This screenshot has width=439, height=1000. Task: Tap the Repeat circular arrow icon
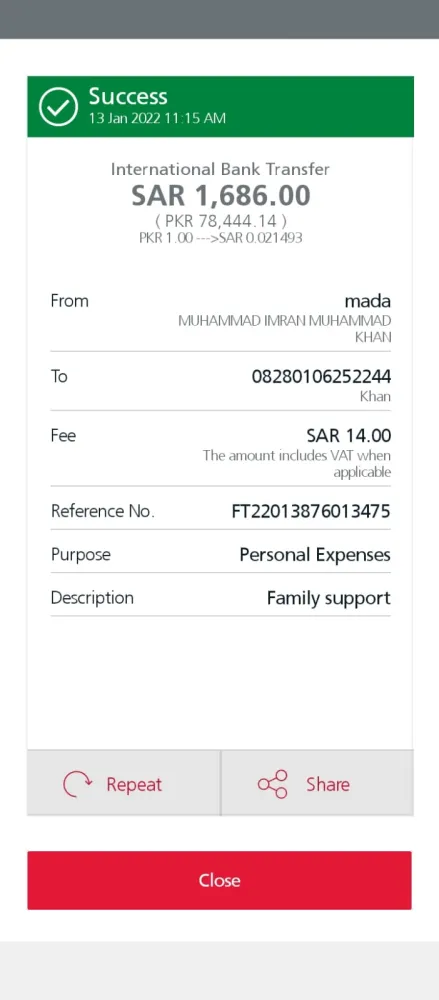pyautogui.click(x=78, y=784)
